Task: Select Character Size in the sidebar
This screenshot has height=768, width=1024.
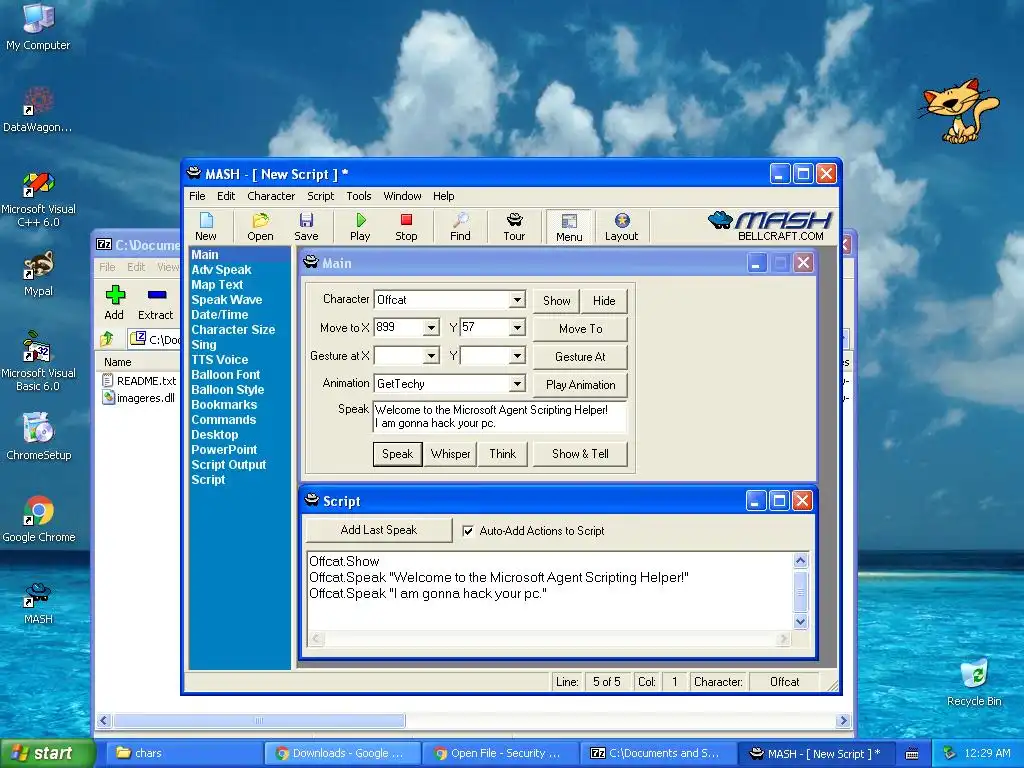Action: click(x=233, y=330)
